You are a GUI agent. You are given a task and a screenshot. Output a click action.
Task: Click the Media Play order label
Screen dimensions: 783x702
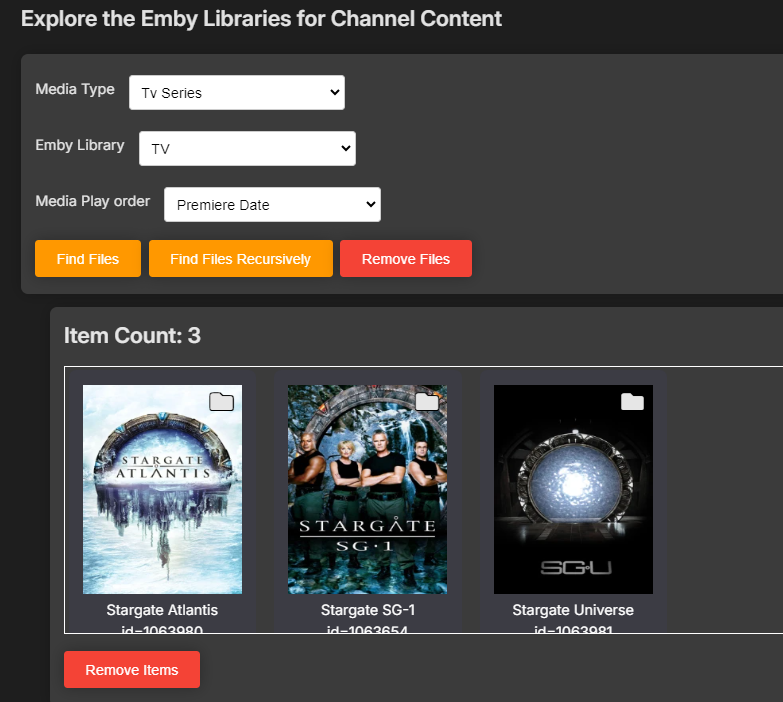click(93, 201)
